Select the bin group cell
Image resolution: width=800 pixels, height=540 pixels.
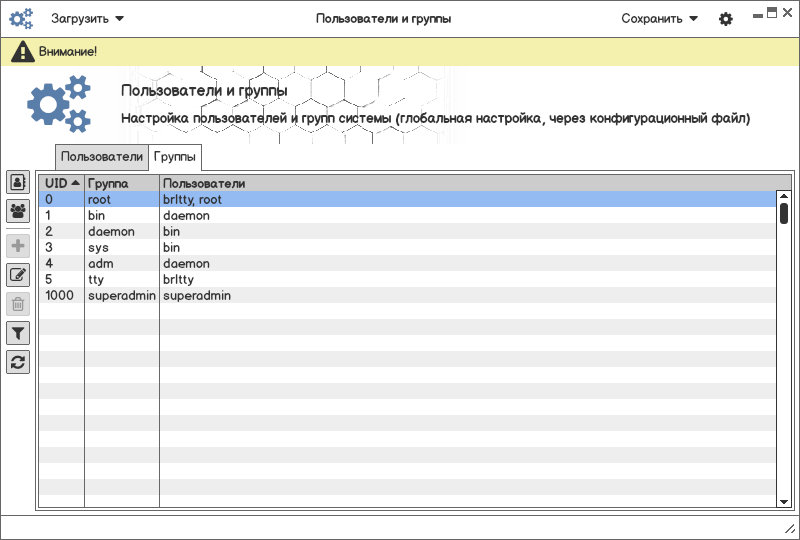122,215
